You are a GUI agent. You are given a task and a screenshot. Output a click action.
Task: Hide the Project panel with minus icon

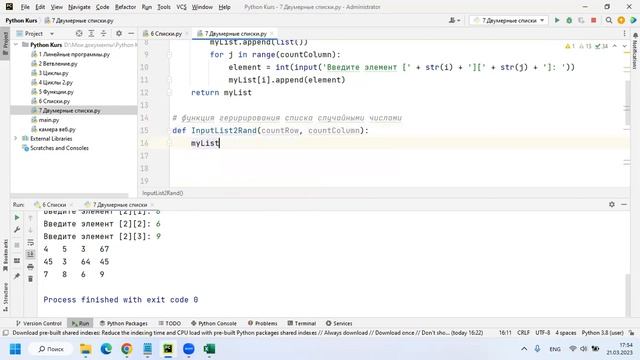click(131, 33)
